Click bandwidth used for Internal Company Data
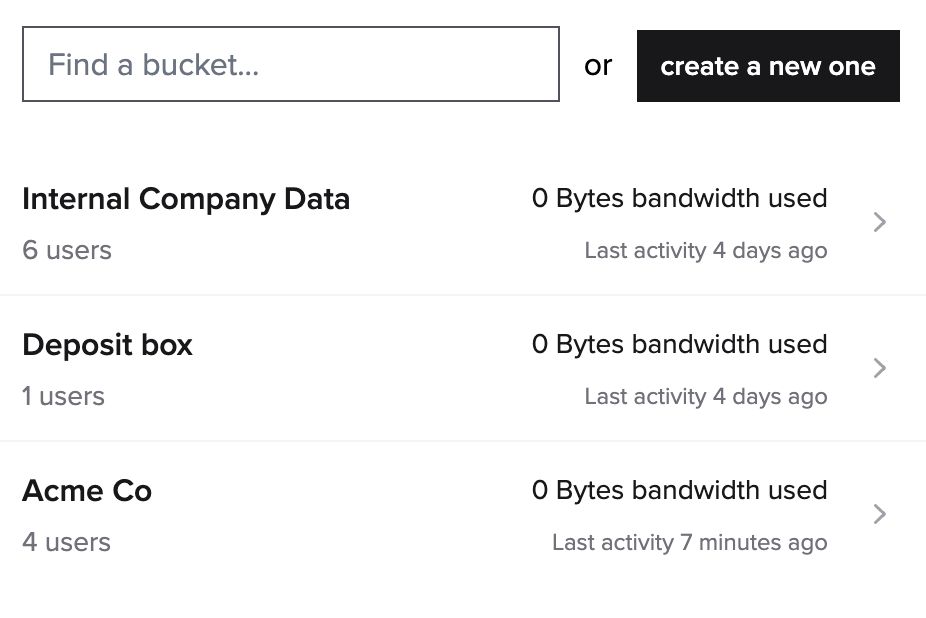Viewport: 926px width, 618px height. click(679, 198)
